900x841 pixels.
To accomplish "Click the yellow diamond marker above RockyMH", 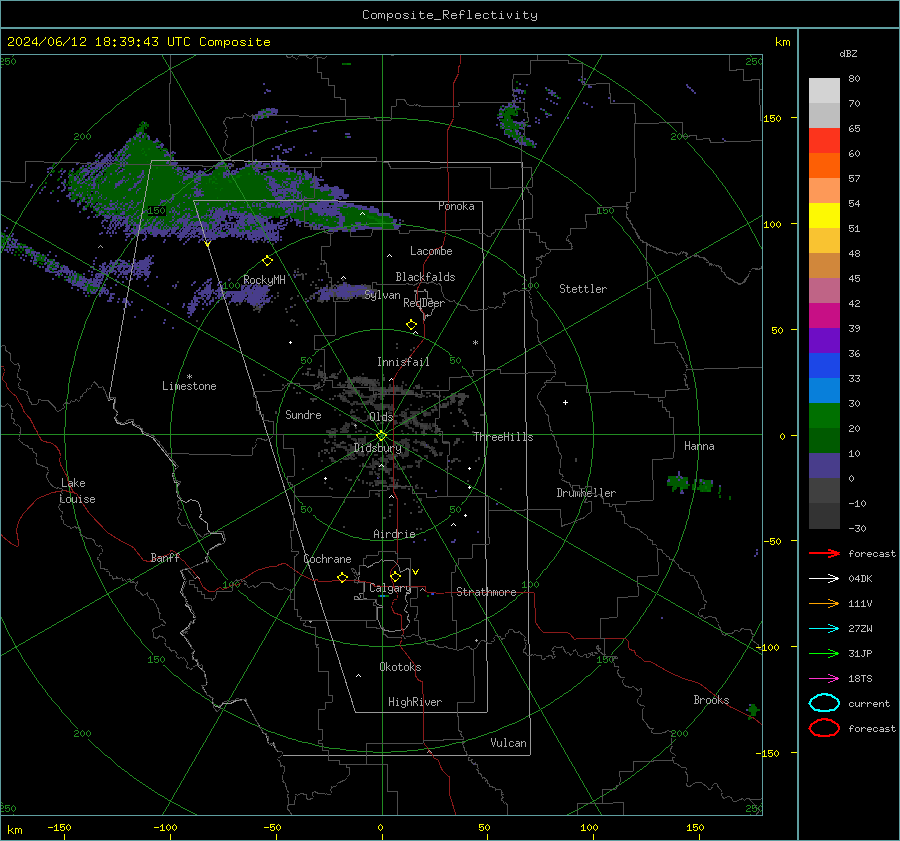I will pyautogui.click(x=267, y=261).
